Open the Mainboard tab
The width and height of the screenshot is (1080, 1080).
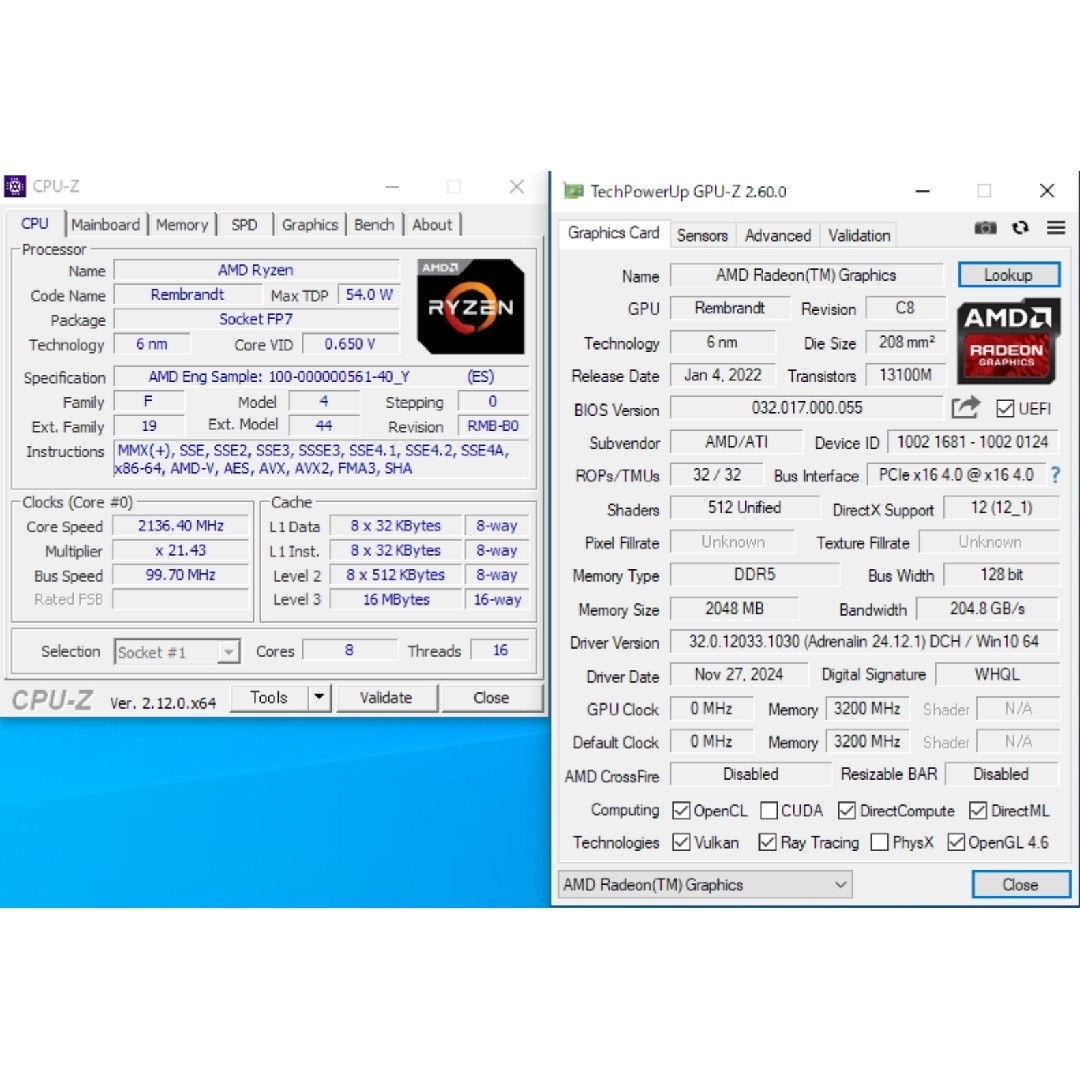[105, 225]
